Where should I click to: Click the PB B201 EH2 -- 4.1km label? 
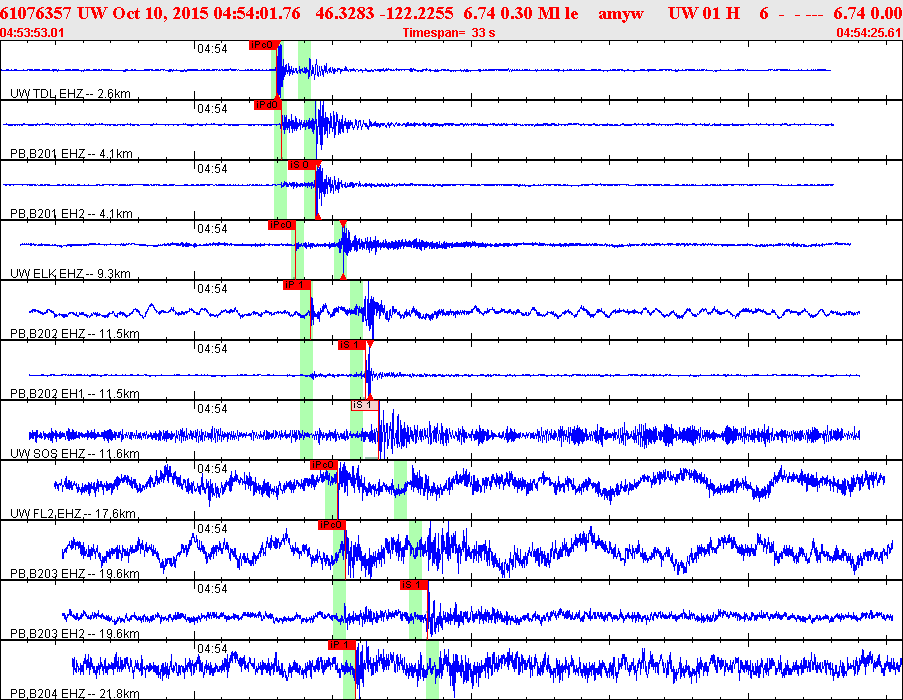(71, 214)
